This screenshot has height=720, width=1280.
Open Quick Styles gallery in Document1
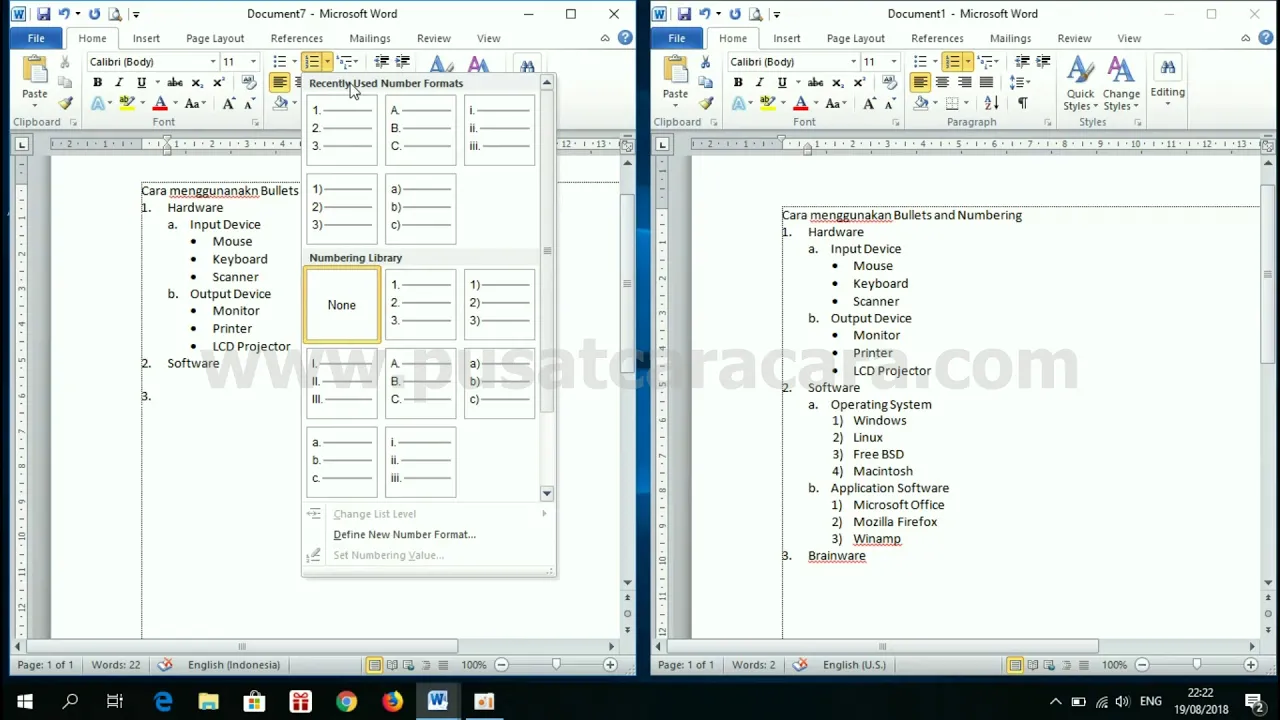point(1080,84)
